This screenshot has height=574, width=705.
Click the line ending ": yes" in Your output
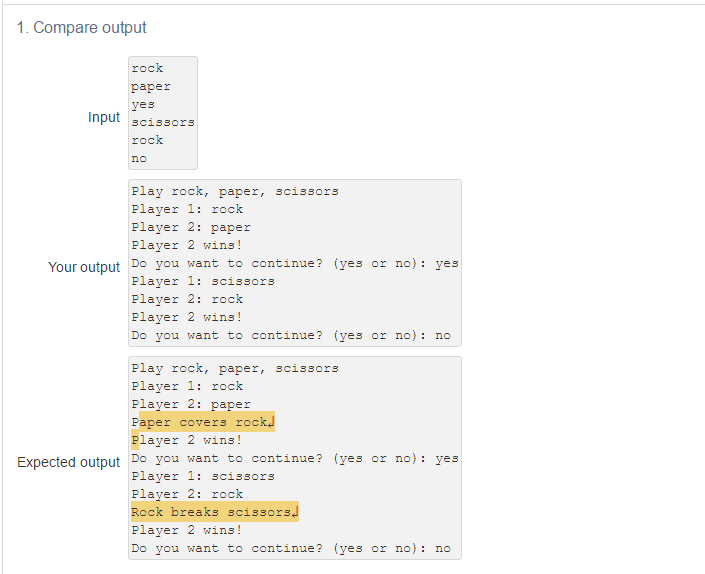[295, 263]
